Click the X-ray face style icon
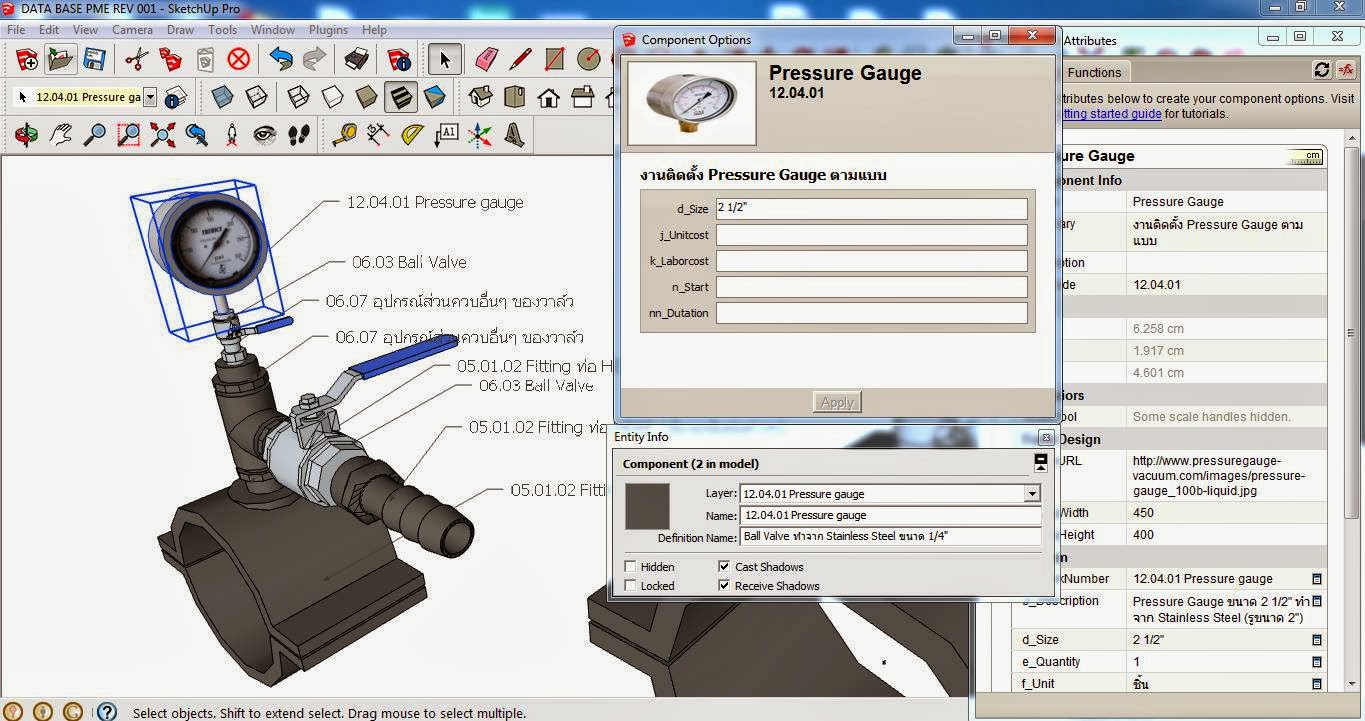Screen dimensions: 1365x721 (223, 97)
